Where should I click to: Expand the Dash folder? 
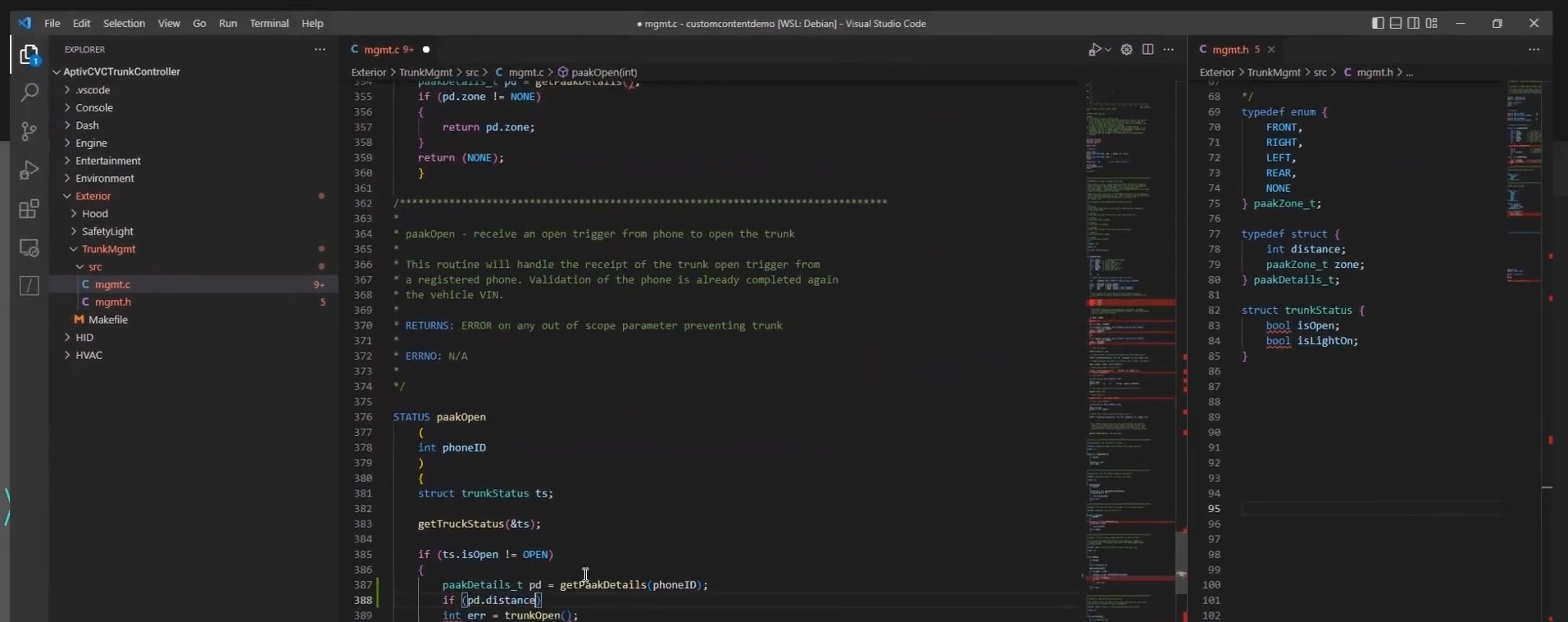point(87,125)
